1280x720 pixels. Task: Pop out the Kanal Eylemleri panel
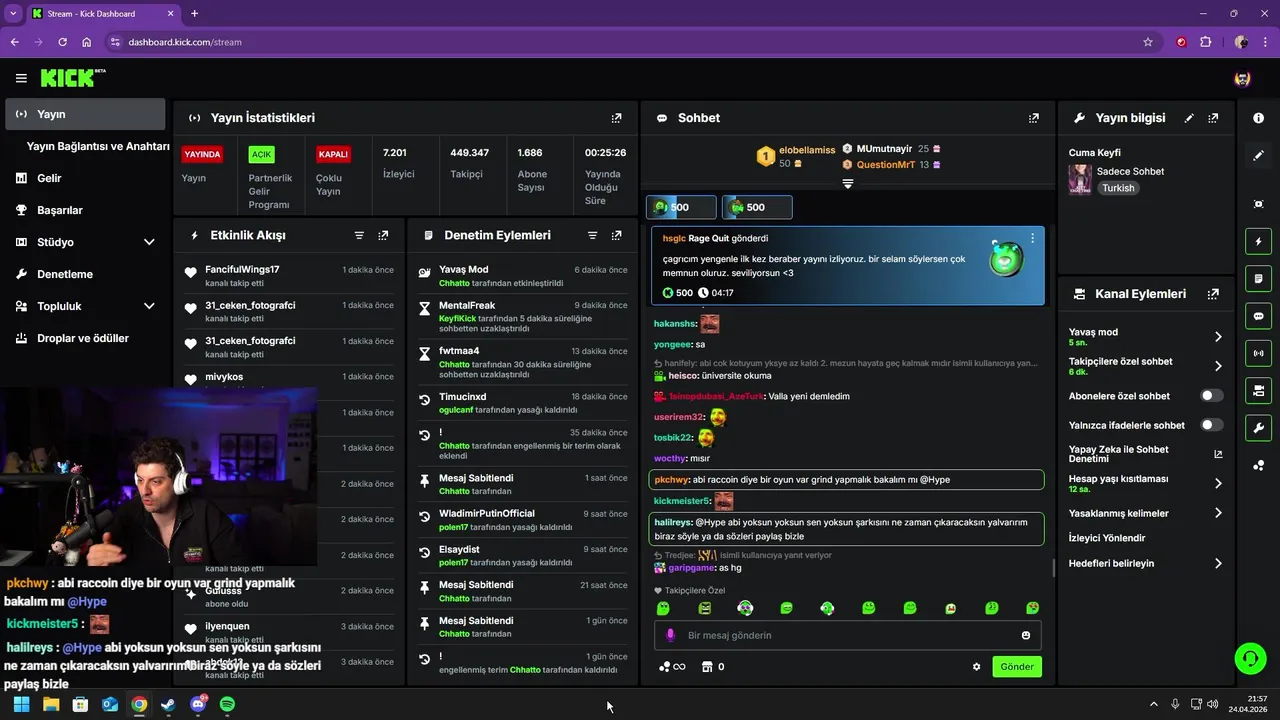[x=1213, y=294]
